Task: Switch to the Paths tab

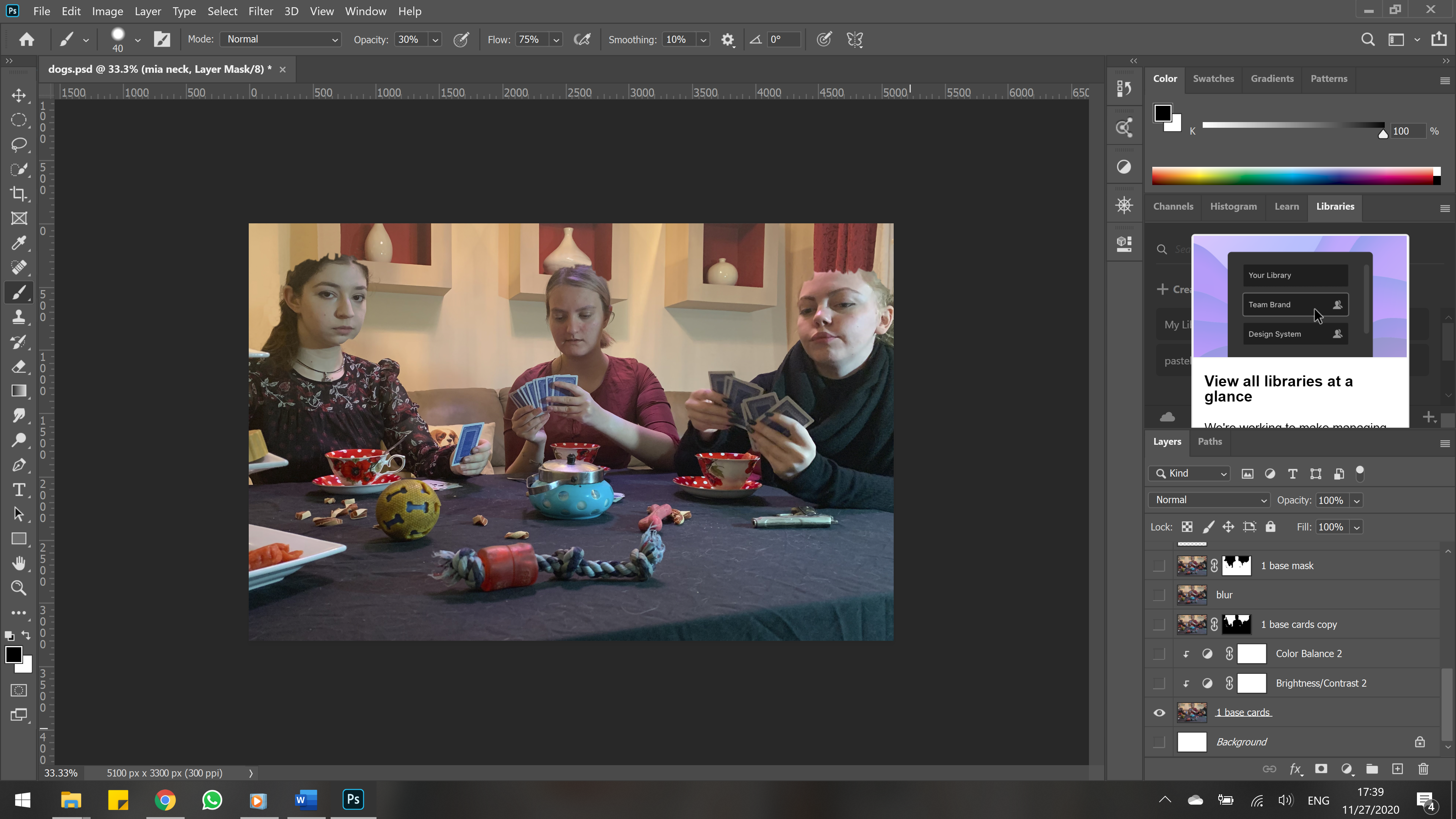Action: coord(1210,441)
